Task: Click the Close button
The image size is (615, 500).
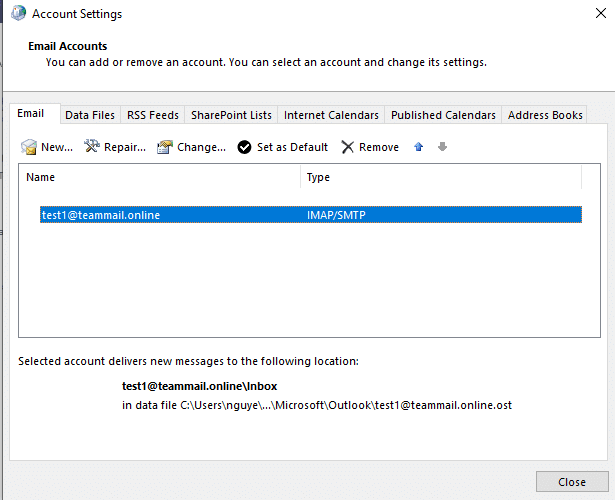Action: point(572,482)
